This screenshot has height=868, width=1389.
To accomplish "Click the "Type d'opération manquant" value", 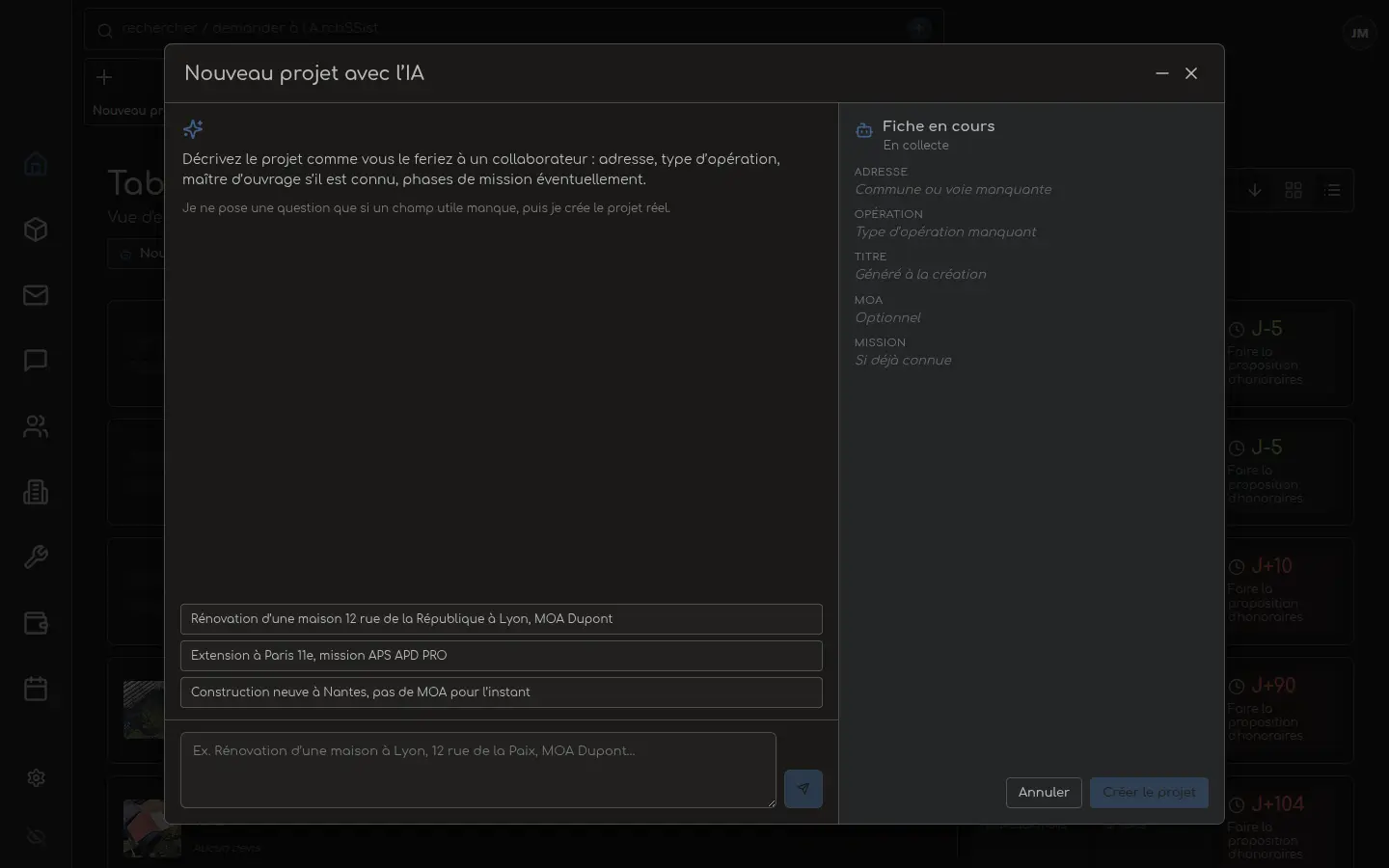I will click(x=945, y=232).
